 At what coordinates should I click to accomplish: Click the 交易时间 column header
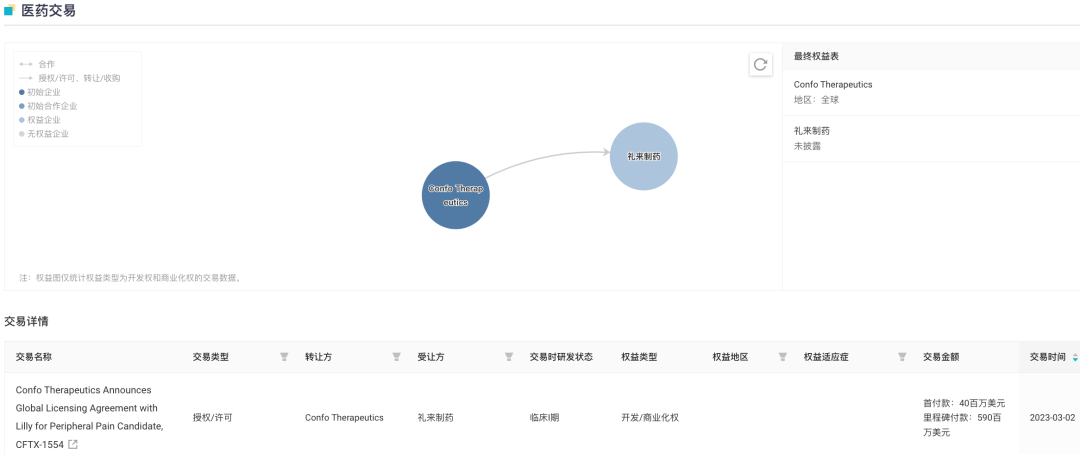(x=1048, y=357)
